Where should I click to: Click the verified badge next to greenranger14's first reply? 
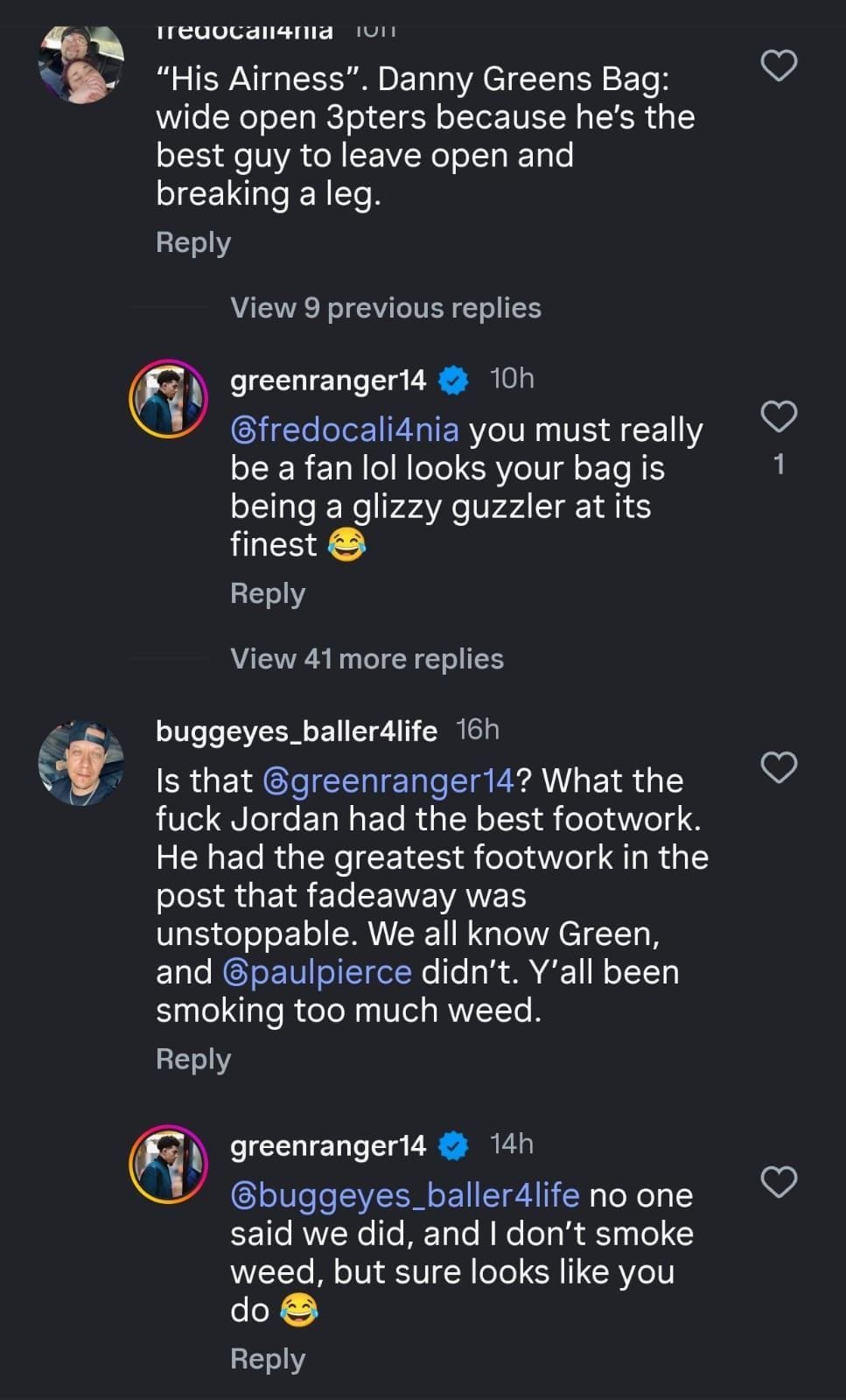coord(453,380)
